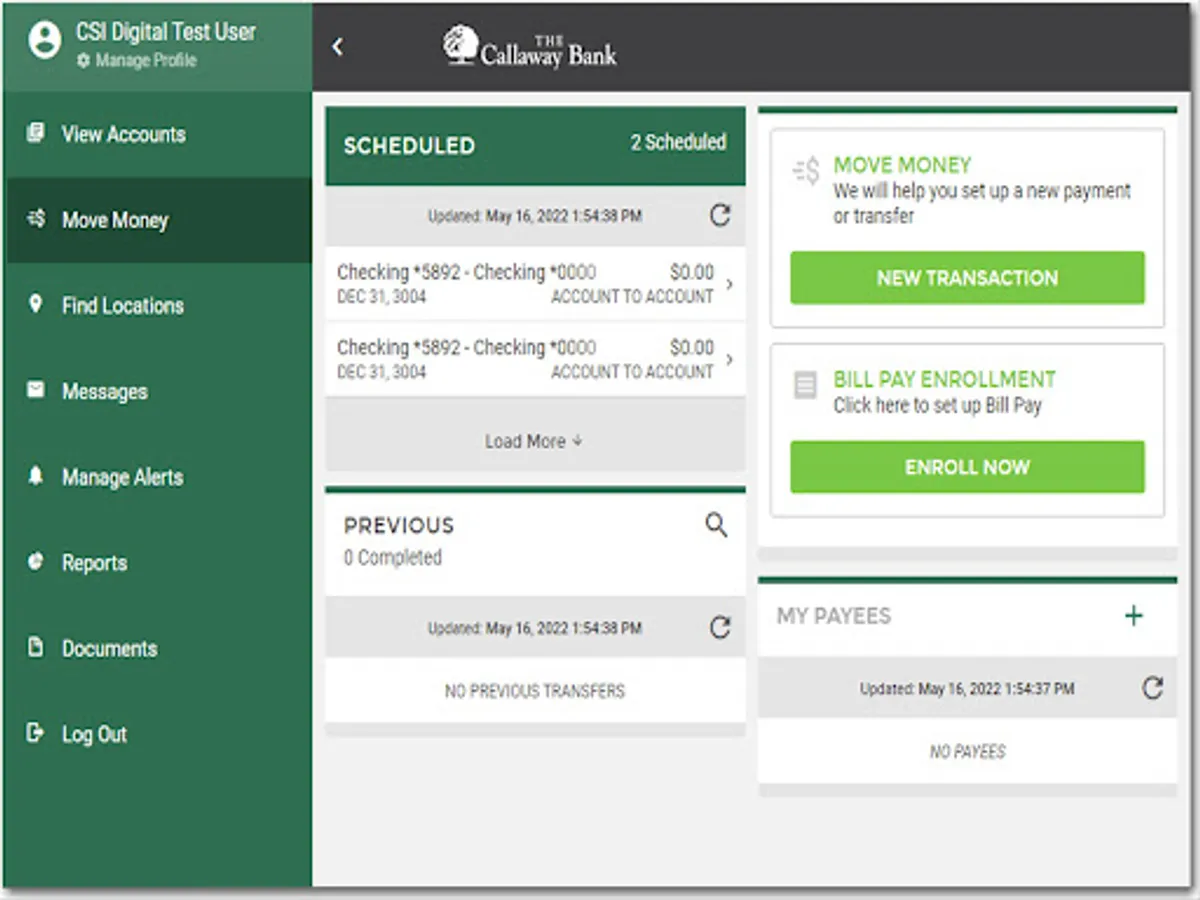Open Documents in the sidebar

click(157, 649)
